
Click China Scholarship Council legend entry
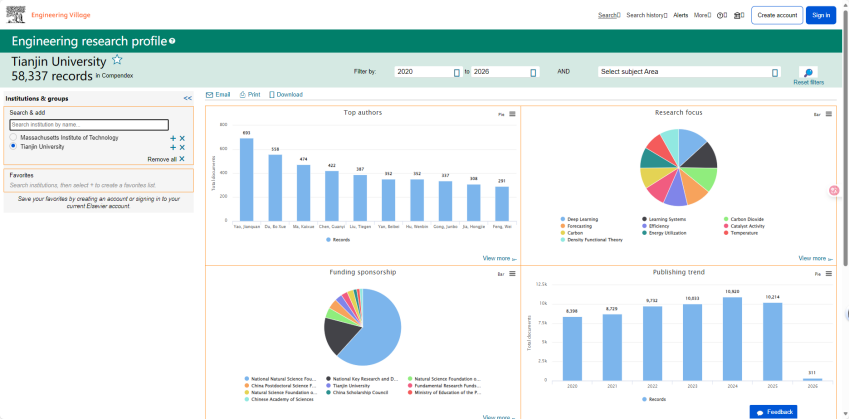click(x=357, y=392)
